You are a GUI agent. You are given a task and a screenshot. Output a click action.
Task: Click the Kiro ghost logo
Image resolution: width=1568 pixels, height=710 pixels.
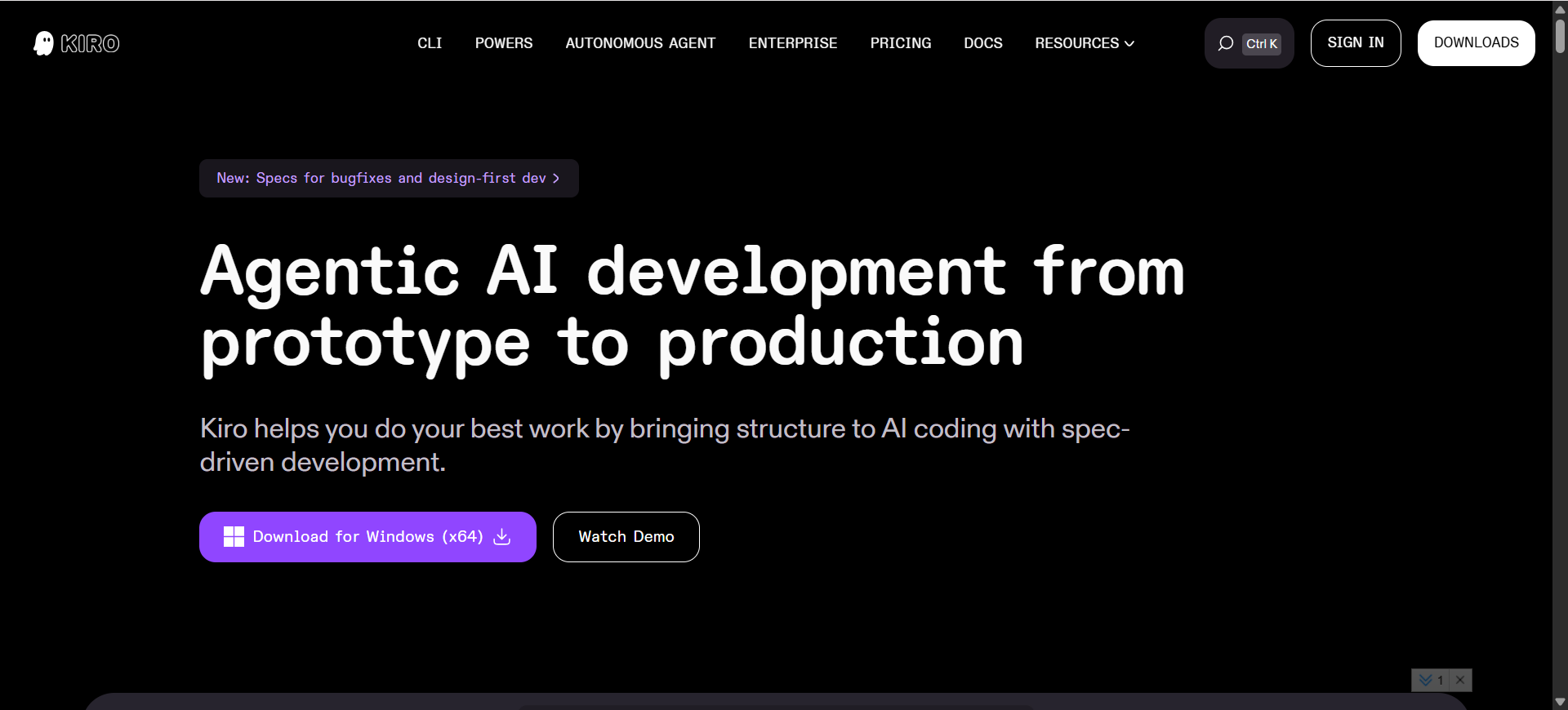click(x=76, y=43)
